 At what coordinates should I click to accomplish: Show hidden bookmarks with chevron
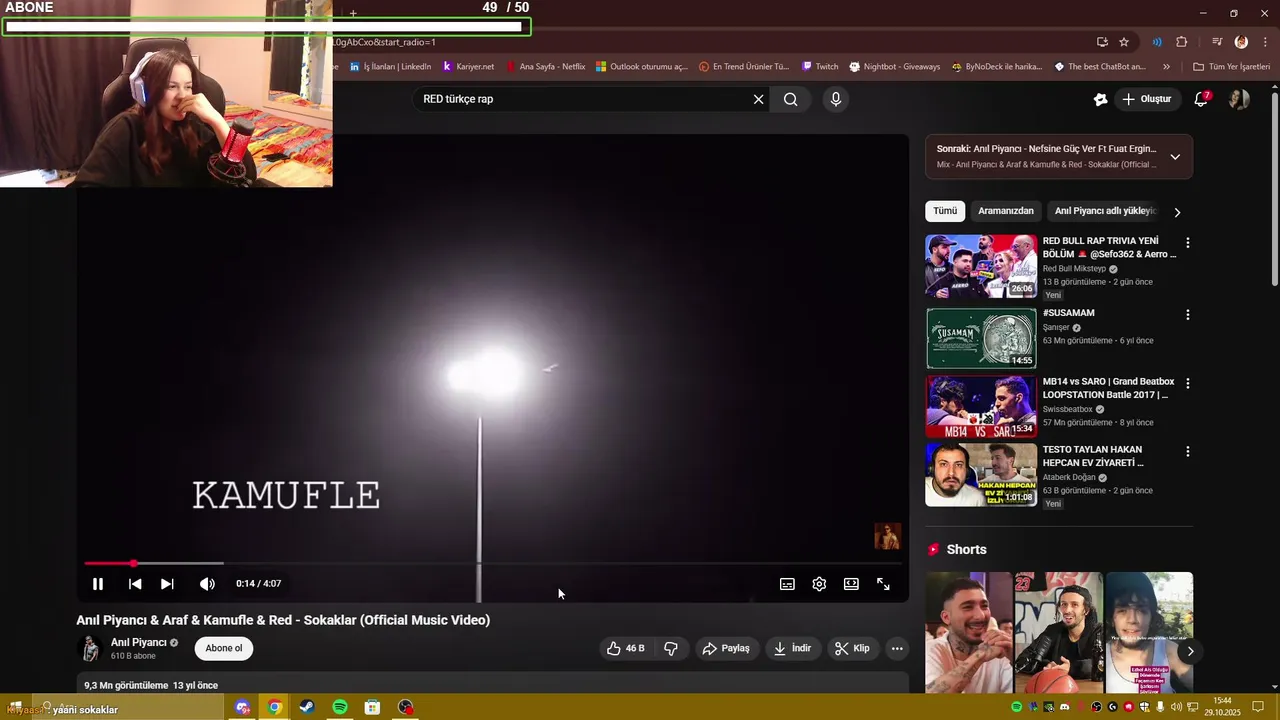click(1166, 67)
